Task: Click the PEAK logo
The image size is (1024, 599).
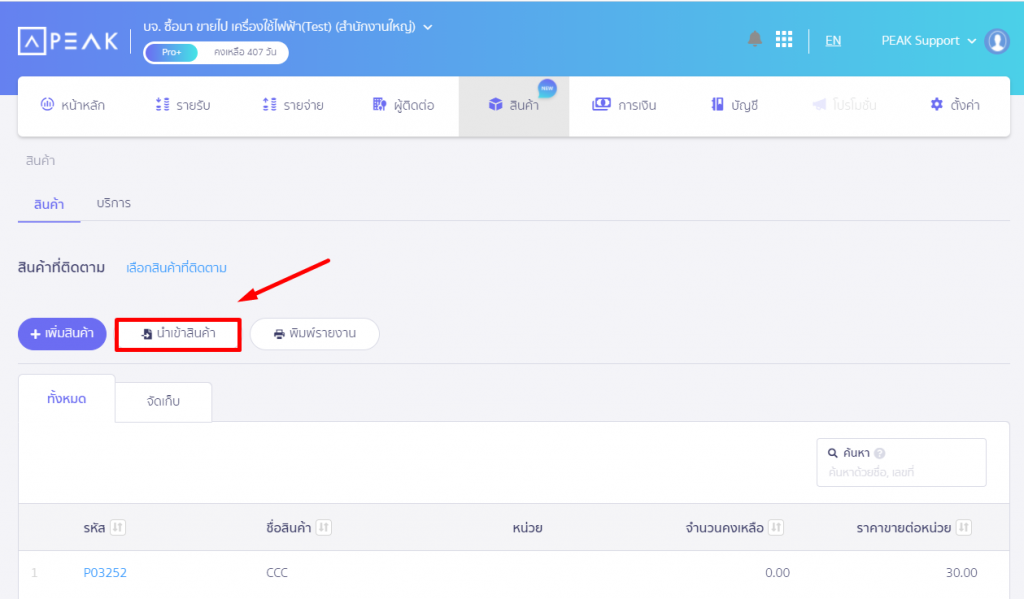Action: pos(68,41)
